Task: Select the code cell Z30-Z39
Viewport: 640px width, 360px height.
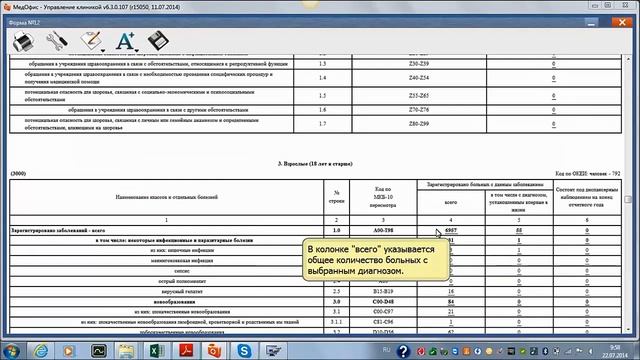Action: [419, 64]
